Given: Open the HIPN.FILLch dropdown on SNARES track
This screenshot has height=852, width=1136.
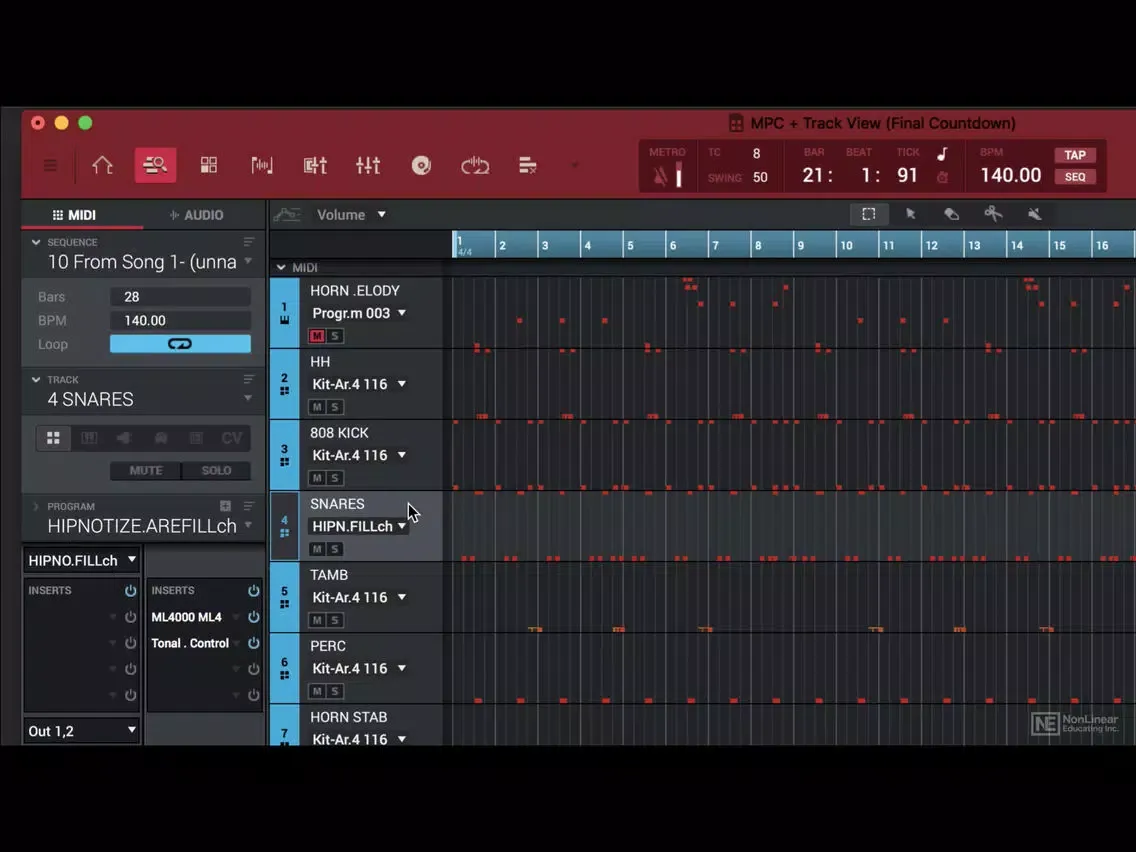Looking at the screenshot, I should [359, 527].
